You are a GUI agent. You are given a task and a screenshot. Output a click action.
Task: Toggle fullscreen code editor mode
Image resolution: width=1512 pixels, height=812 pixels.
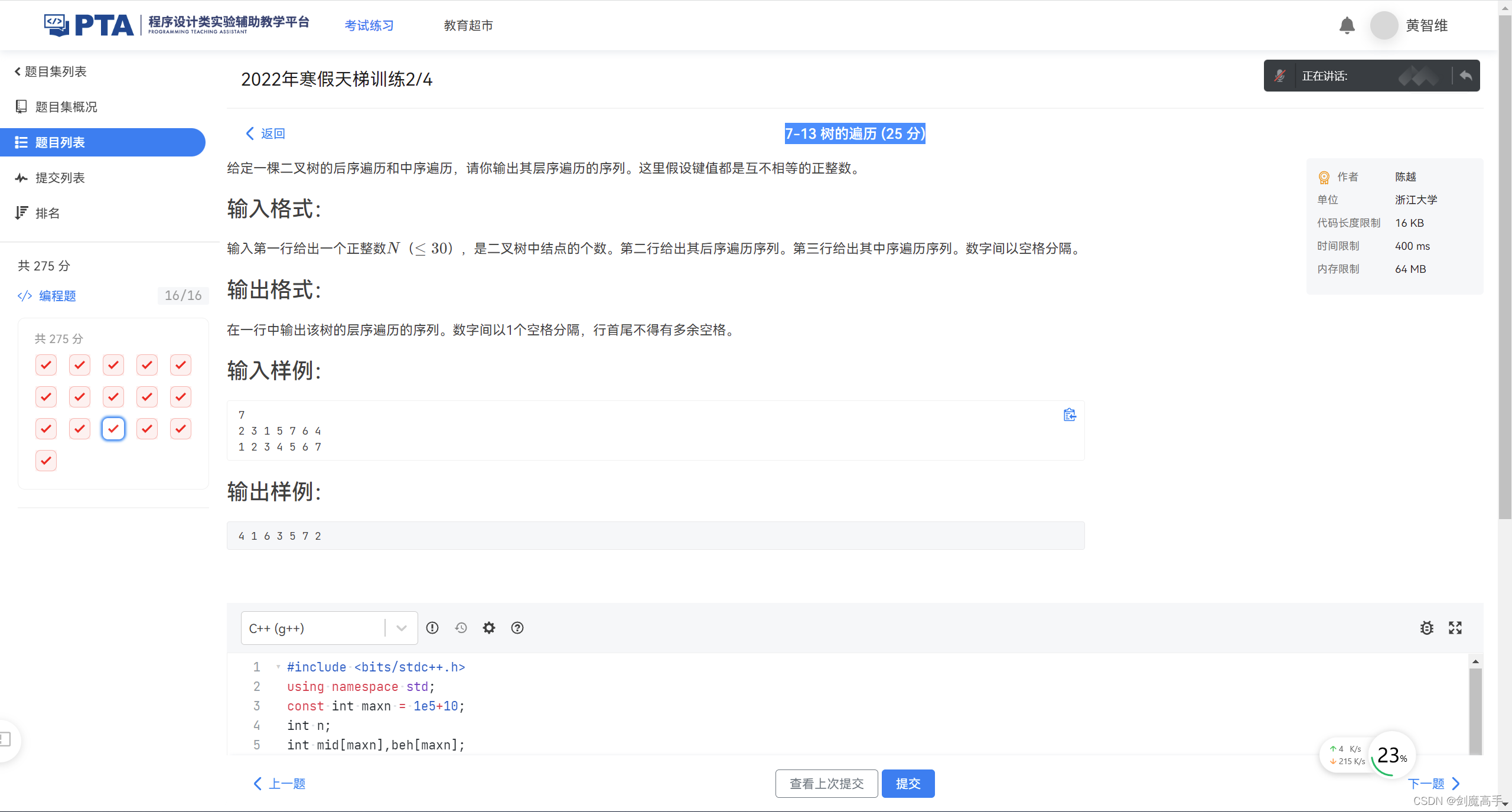(x=1455, y=628)
